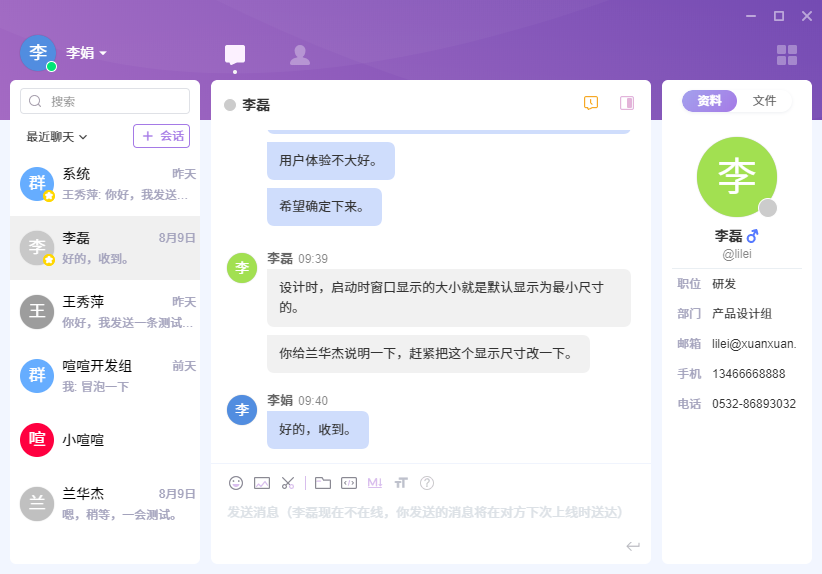Open the contacts view in top bar
This screenshot has width=822, height=574.
coord(299,55)
